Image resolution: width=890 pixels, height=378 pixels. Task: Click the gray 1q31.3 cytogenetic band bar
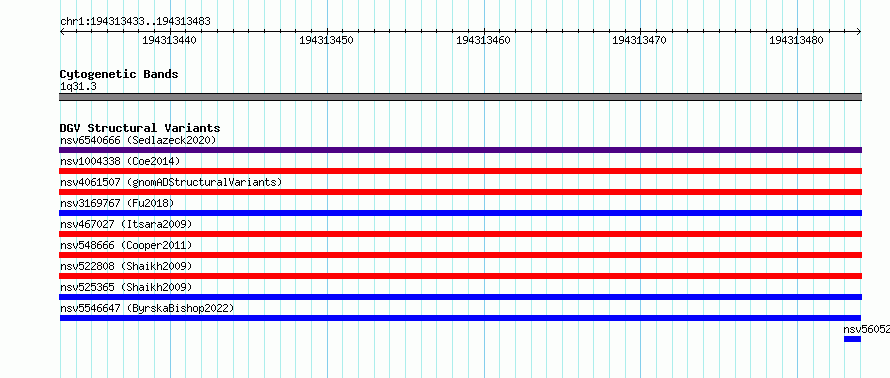point(460,97)
